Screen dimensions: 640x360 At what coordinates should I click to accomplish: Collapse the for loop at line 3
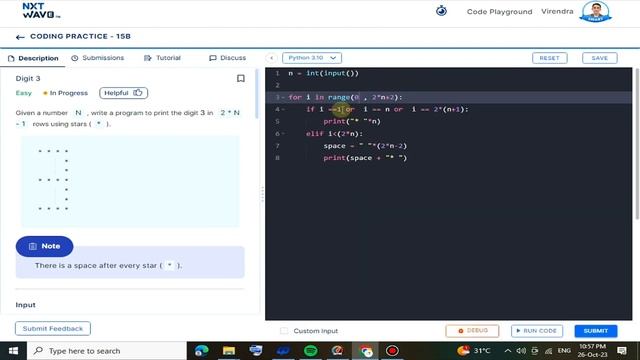point(284,98)
